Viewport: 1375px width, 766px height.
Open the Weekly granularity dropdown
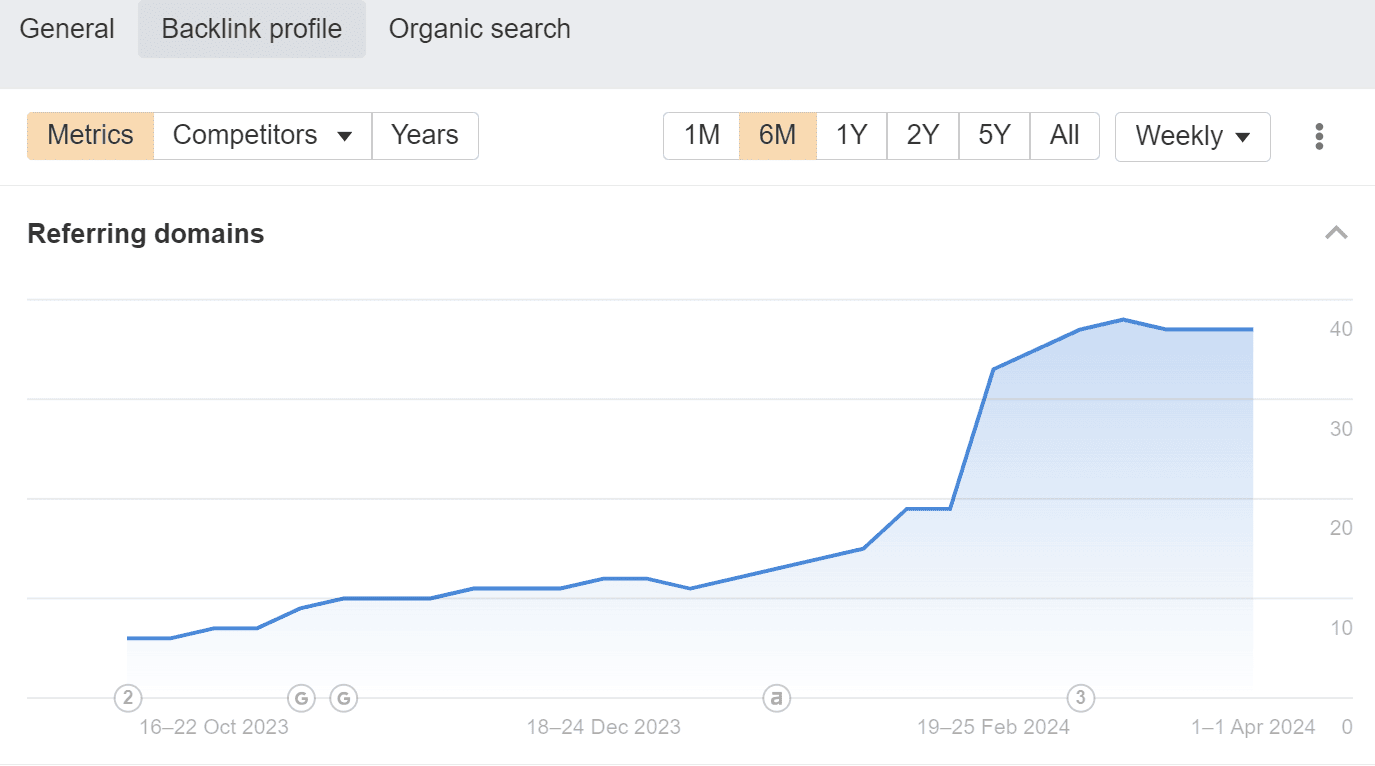point(1193,136)
